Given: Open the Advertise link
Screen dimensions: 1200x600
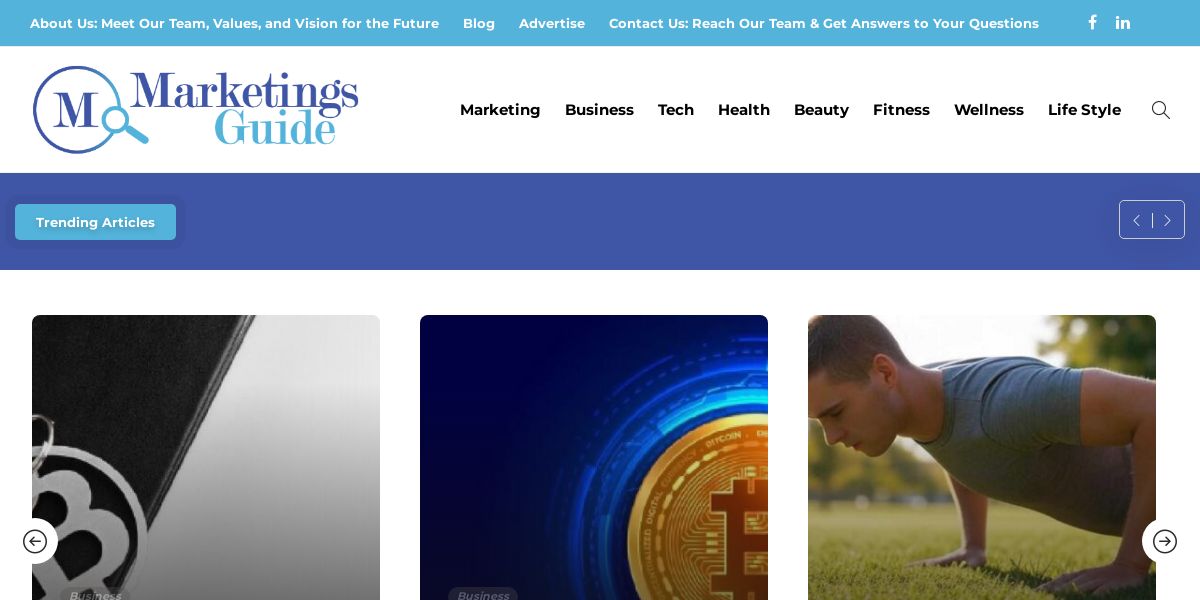Looking at the screenshot, I should point(552,23).
